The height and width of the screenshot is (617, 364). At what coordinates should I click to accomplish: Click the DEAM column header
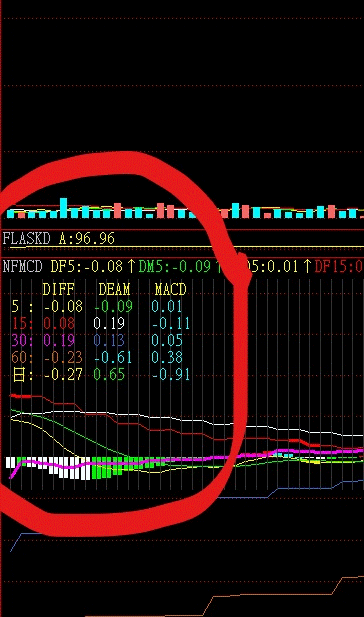point(114,290)
